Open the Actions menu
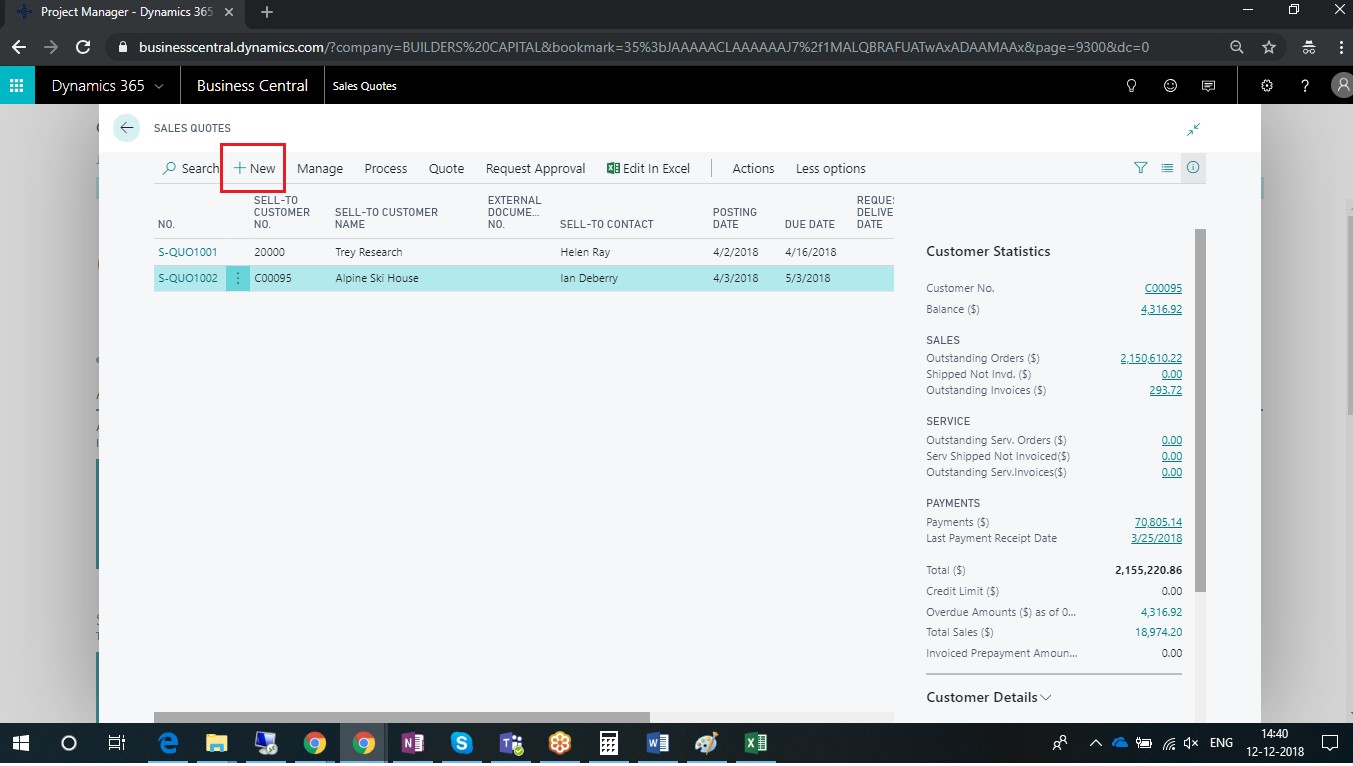 (753, 168)
